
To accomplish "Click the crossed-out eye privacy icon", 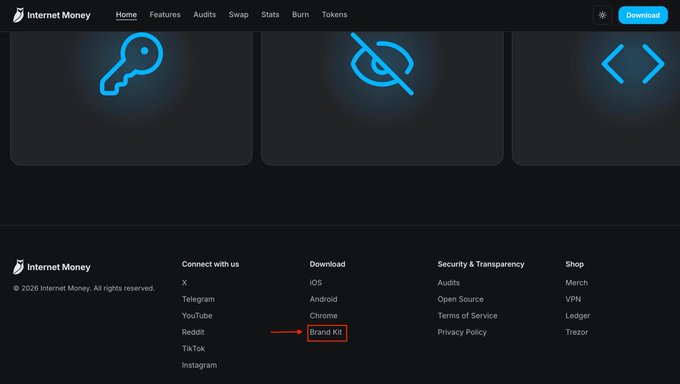I will coord(382,63).
